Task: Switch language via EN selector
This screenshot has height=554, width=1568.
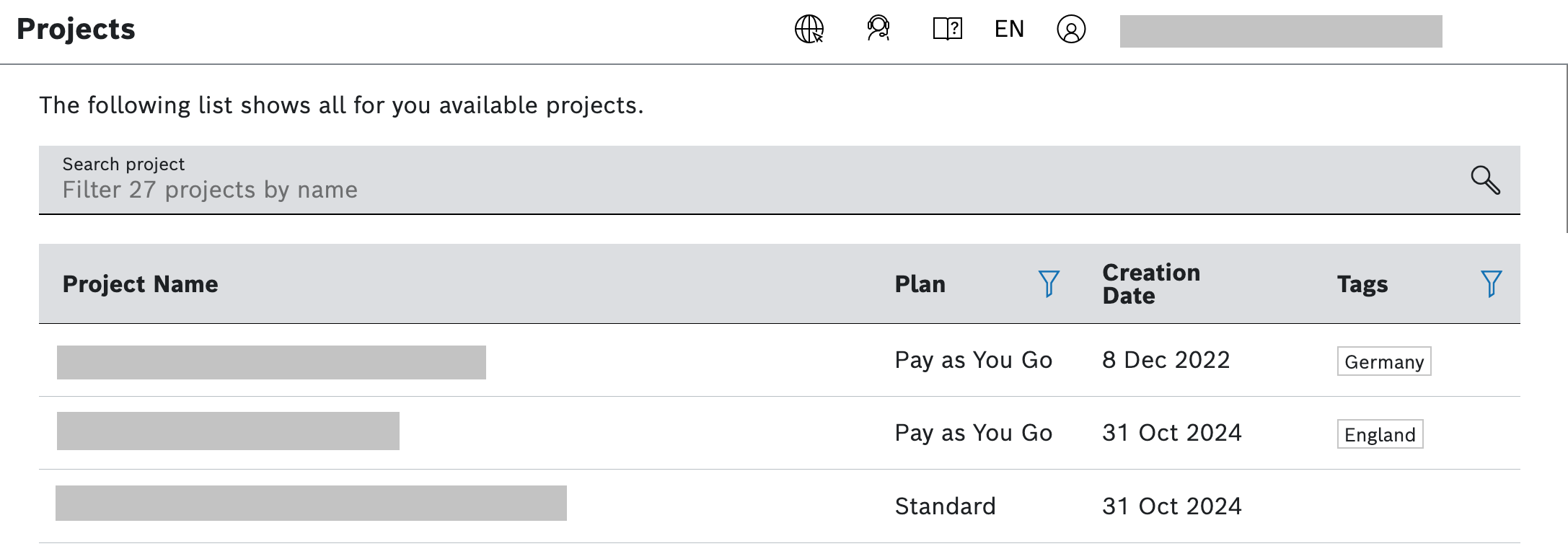Action: (1009, 29)
